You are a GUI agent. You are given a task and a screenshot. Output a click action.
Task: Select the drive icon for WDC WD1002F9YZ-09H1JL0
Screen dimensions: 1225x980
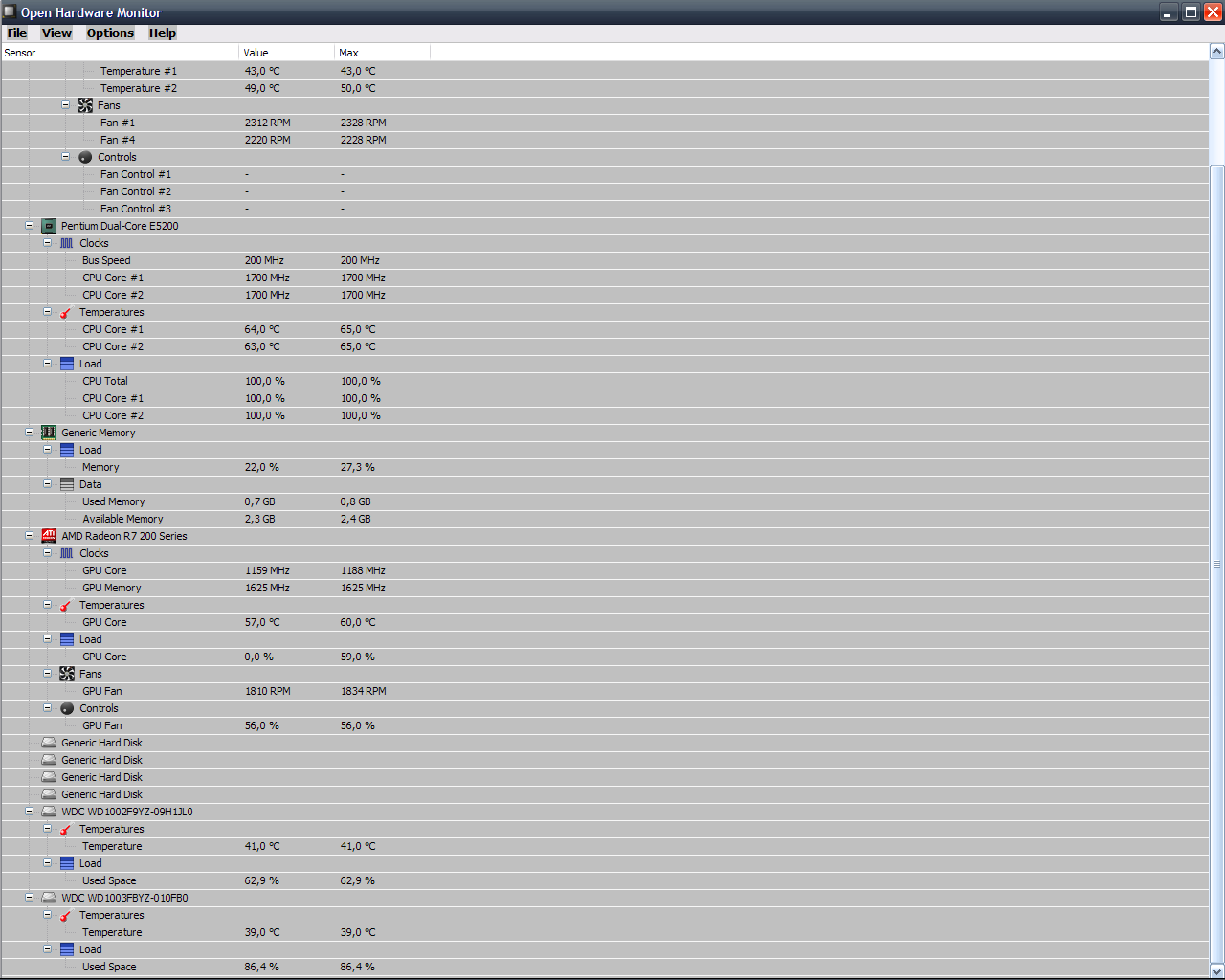(49, 812)
